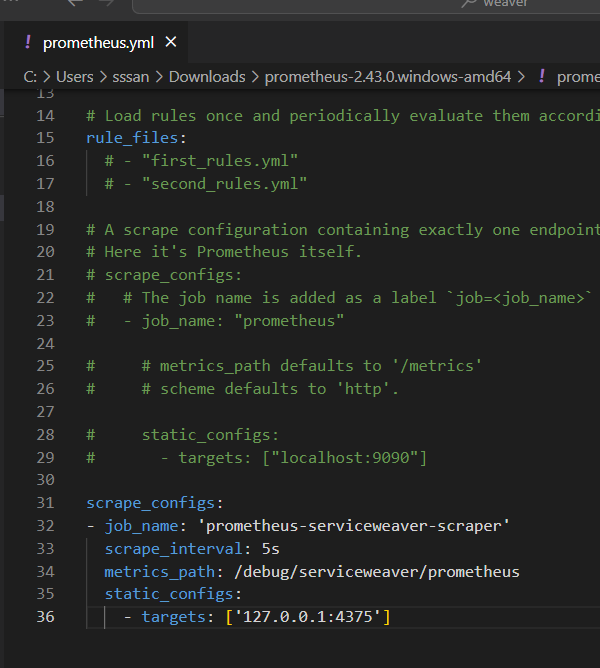Image resolution: width=600 pixels, height=668 pixels.
Task: Click the 'rule_files' key on line 15
Action: 132,138
